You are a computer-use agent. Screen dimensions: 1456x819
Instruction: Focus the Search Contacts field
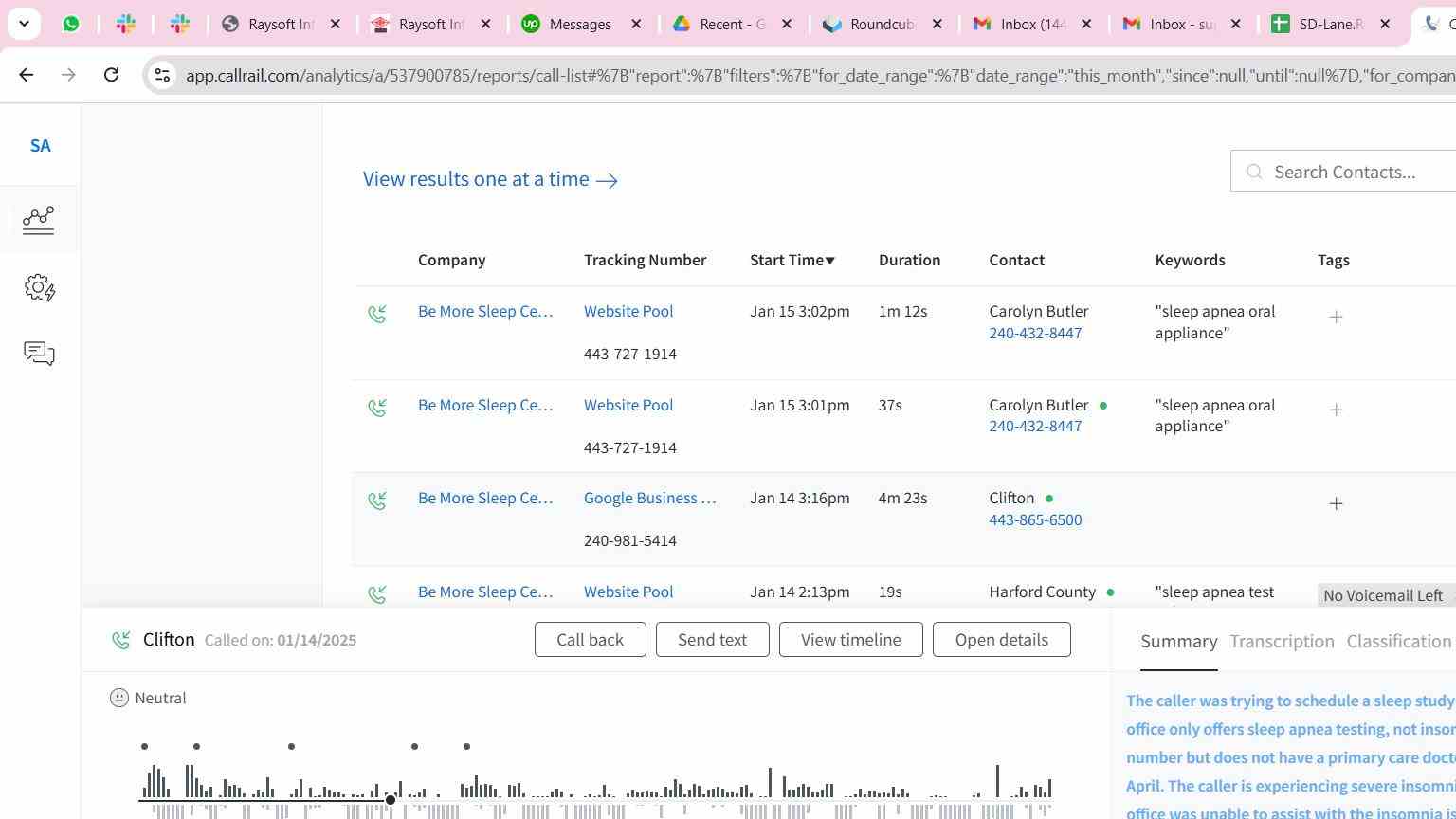1343,172
